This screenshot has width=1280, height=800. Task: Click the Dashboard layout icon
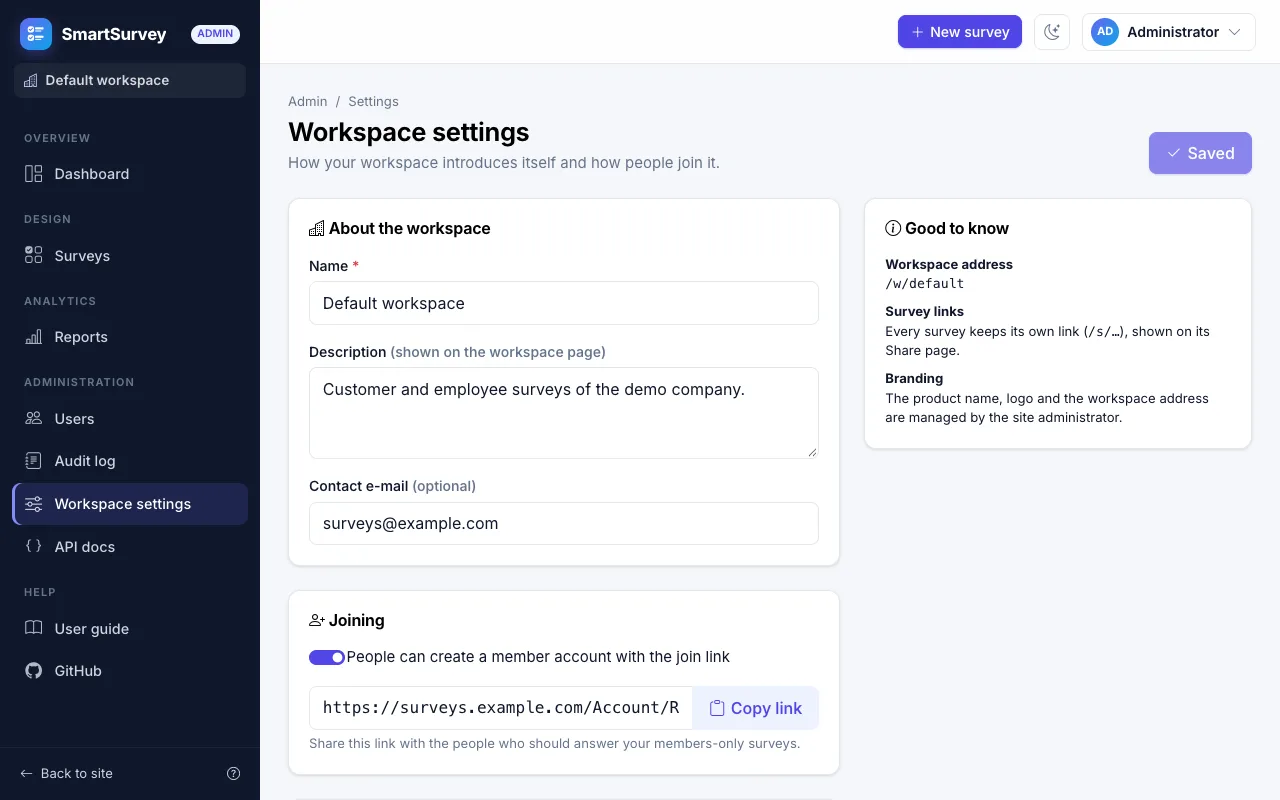click(34, 174)
